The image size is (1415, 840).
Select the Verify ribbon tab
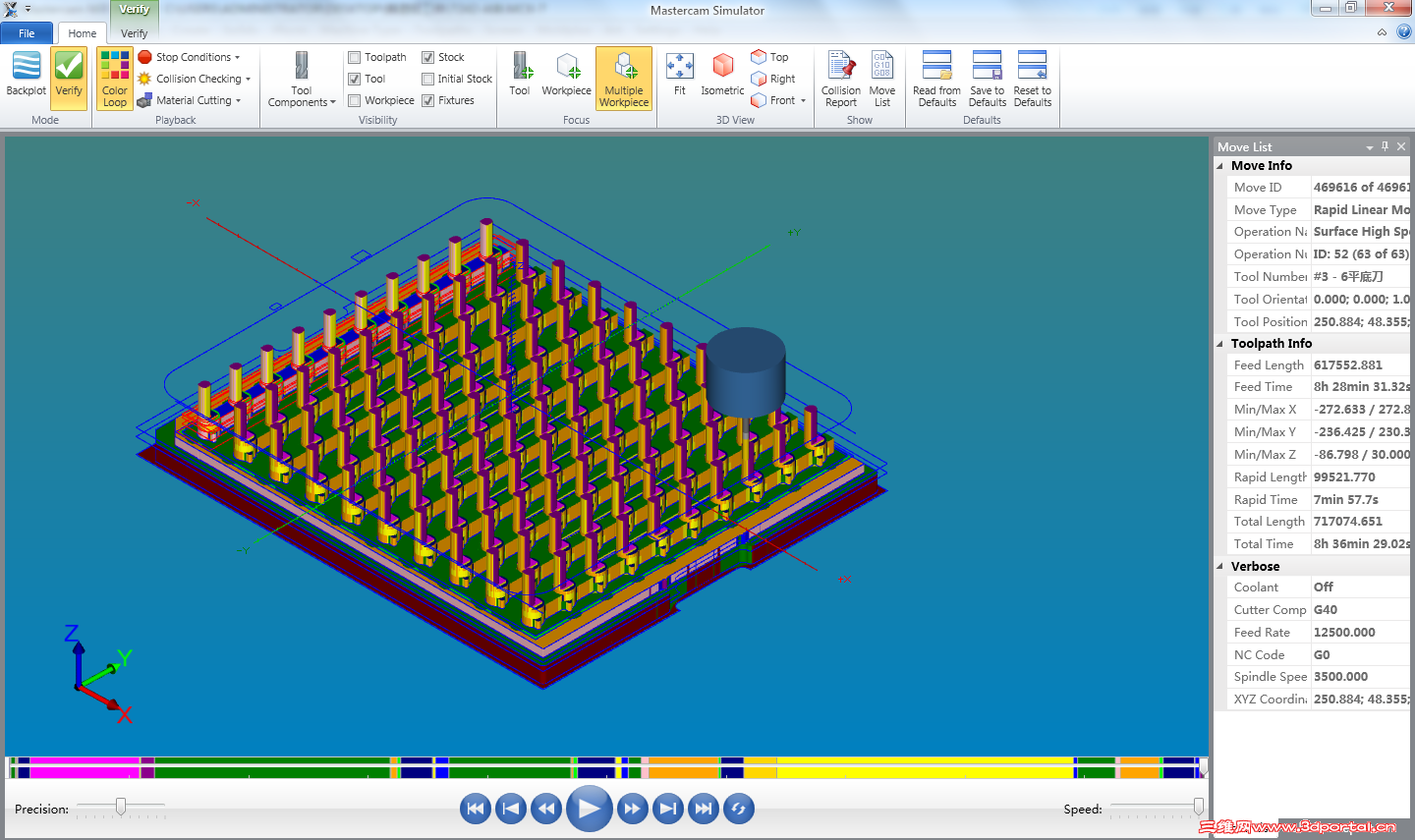click(x=135, y=33)
